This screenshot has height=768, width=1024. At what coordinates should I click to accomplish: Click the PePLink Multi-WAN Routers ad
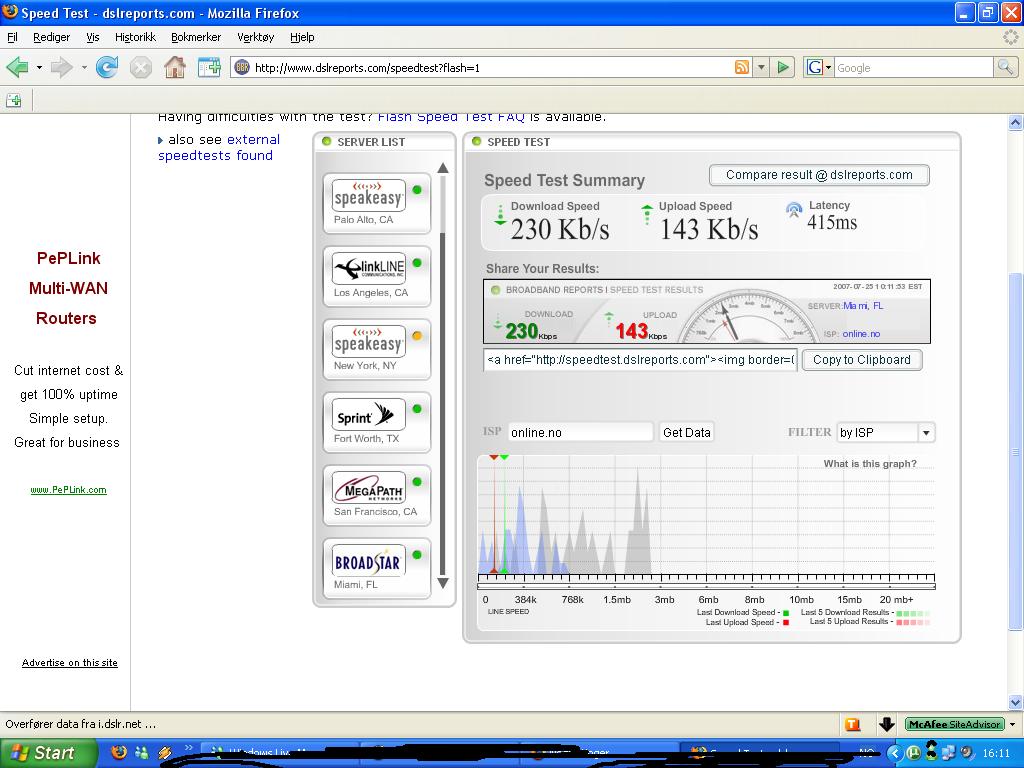tap(67, 289)
